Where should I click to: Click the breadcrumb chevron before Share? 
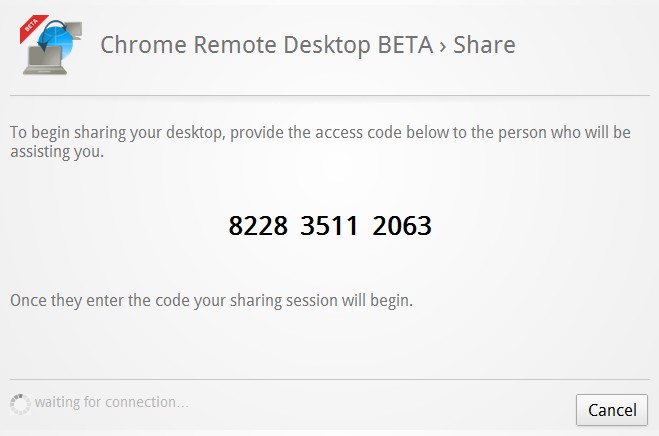(x=443, y=47)
